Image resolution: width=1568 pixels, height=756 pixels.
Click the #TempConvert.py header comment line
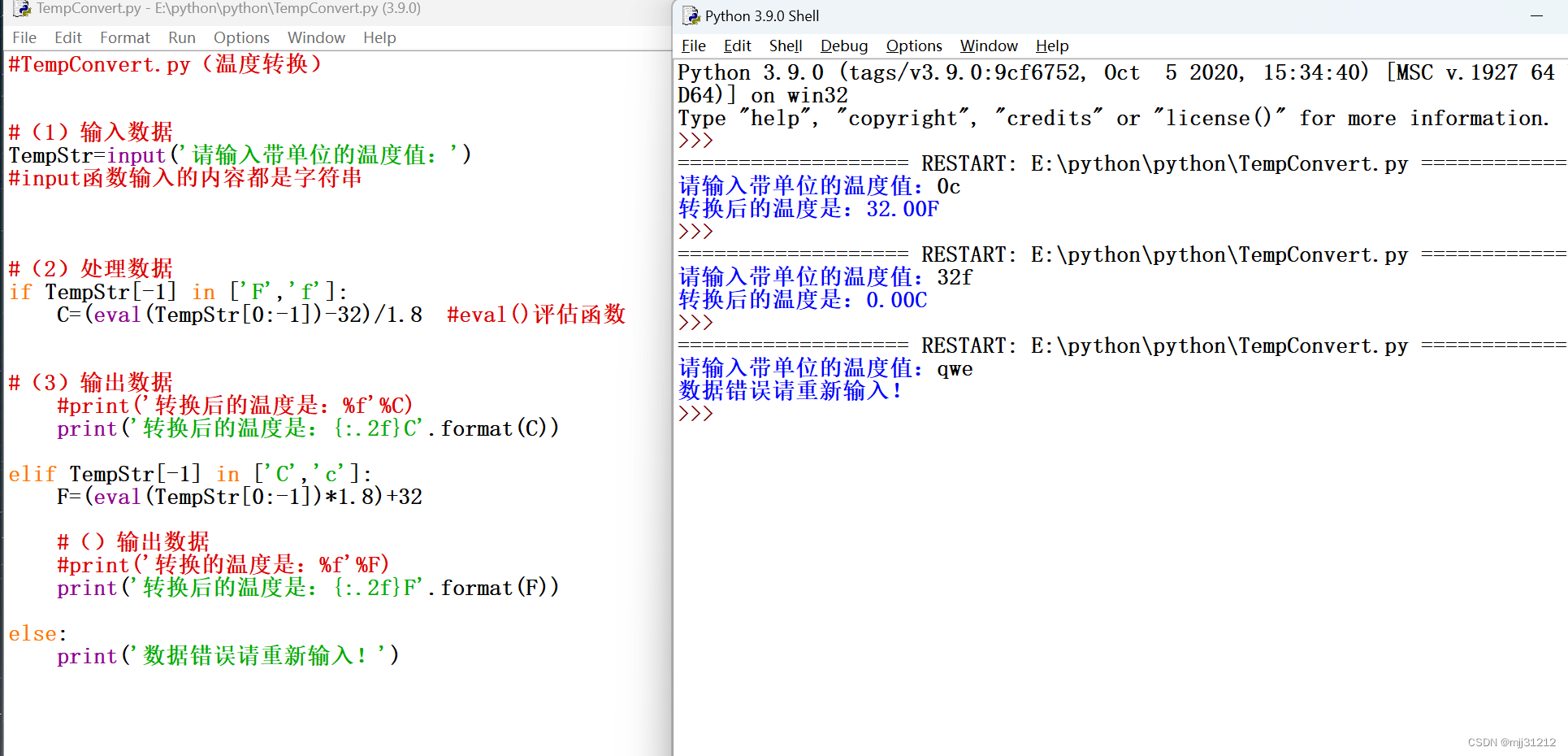(165, 64)
